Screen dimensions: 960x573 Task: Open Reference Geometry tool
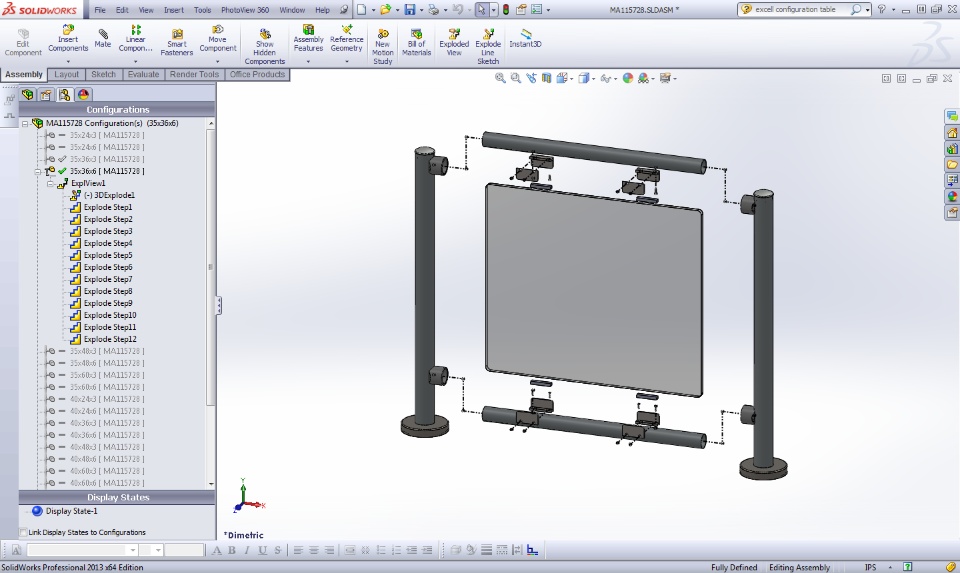click(x=347, y=39)
